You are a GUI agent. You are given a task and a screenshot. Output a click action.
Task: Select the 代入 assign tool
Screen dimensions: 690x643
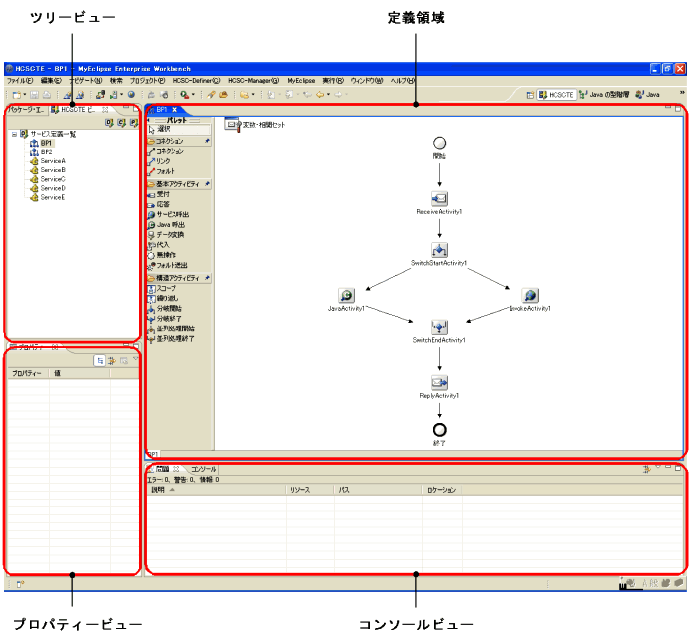pos(158,245)
